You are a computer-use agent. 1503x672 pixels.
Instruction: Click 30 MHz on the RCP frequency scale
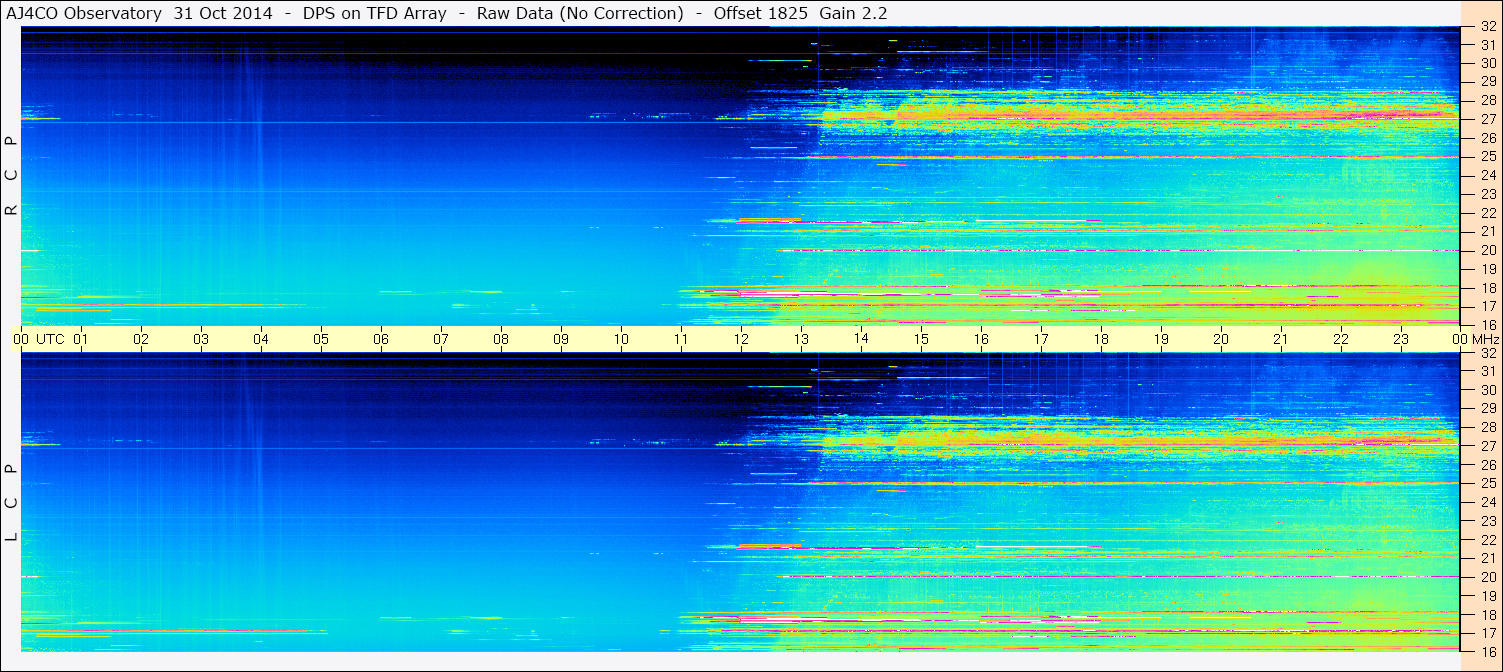pos(1487,63)
